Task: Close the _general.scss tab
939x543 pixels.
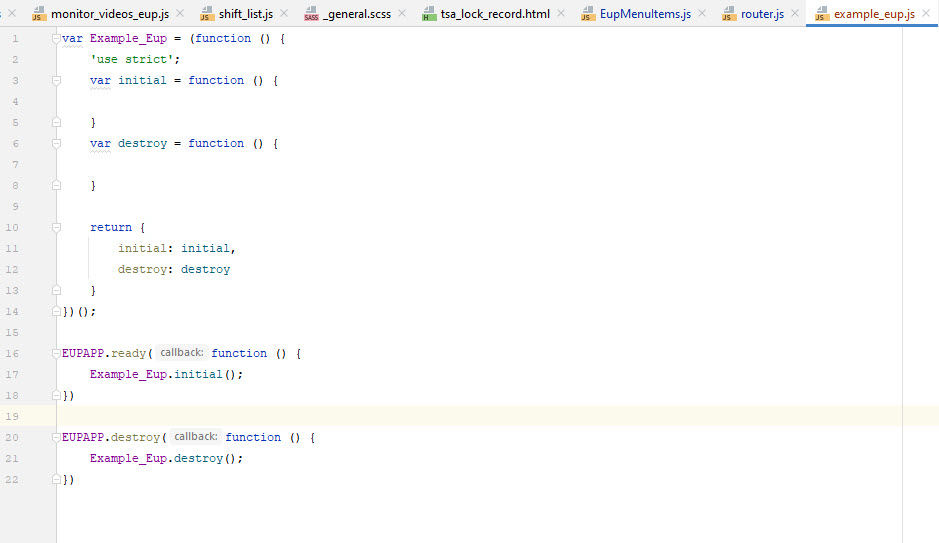Action: click(402, 13)
